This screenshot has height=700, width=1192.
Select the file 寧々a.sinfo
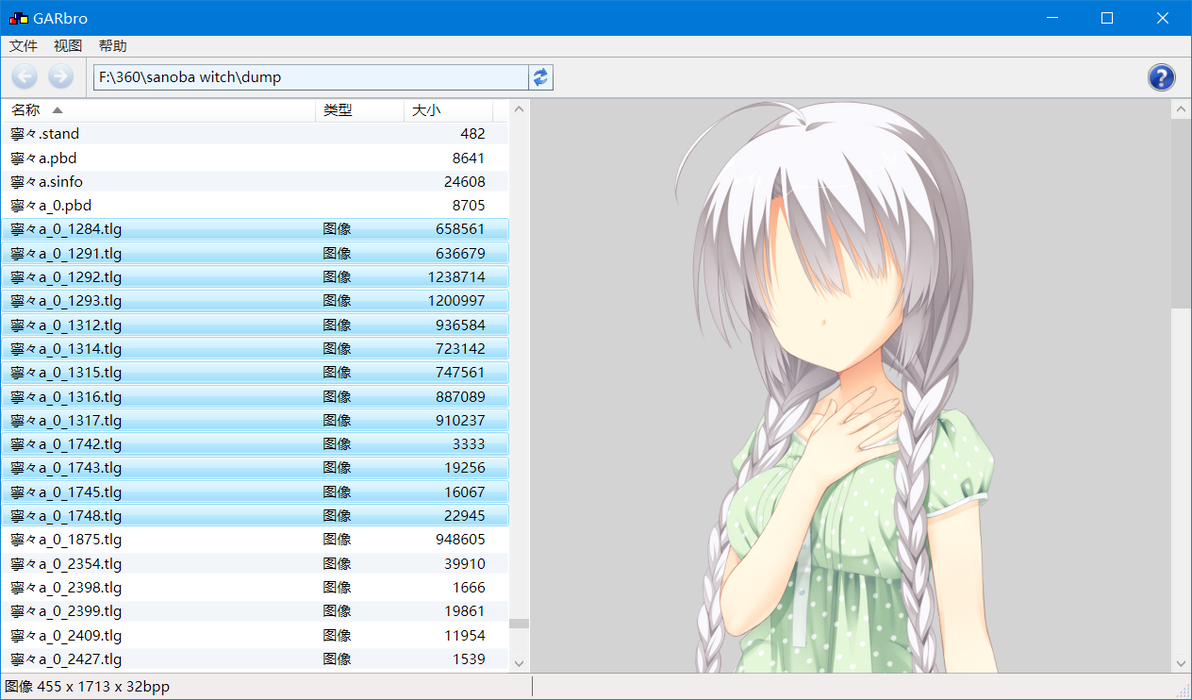coord(255,182)
